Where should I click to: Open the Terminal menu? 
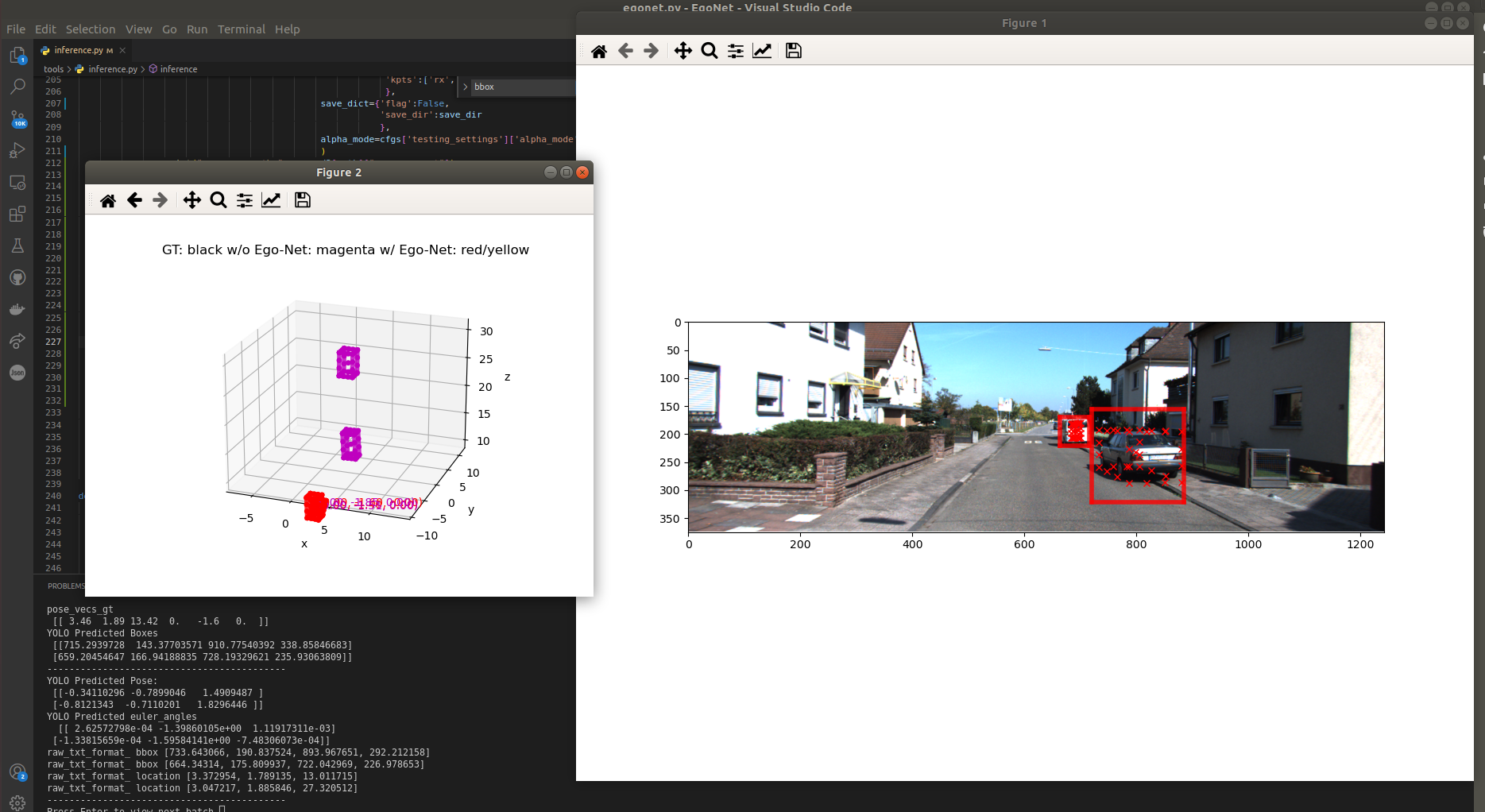coord(241,29)
